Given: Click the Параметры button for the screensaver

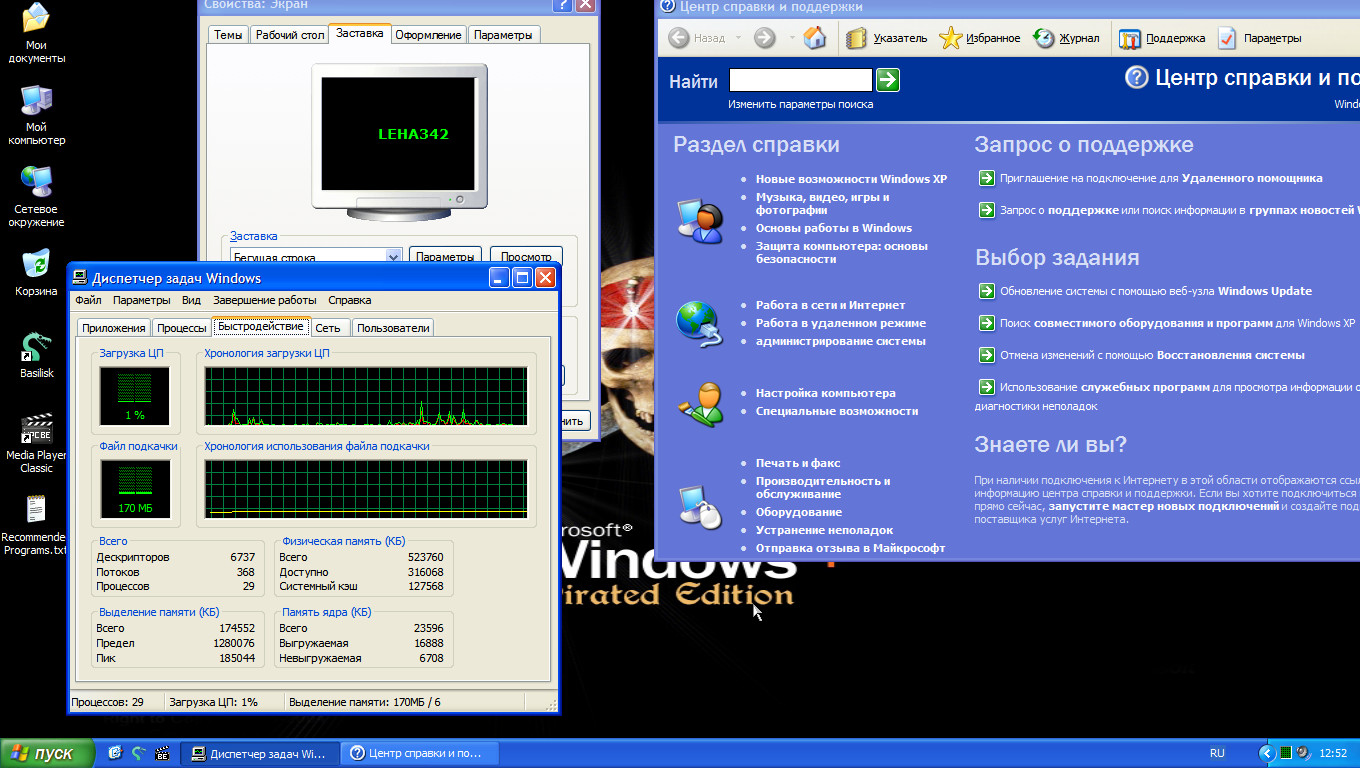Looking at the screenshot, I should tap(445, 257).
